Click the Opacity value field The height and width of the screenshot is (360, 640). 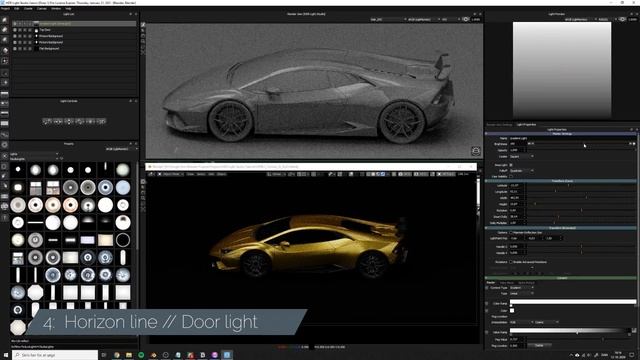[518, 150]
